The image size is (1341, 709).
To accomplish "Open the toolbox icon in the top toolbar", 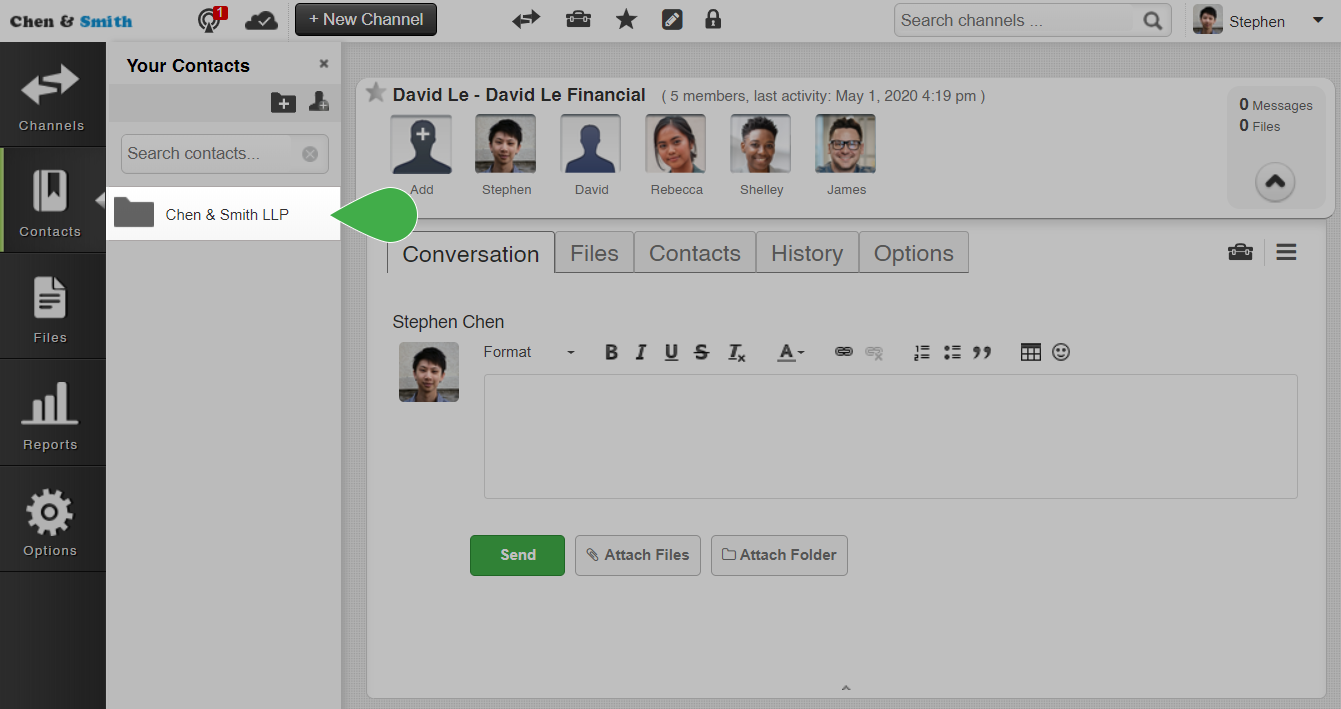I will coord(578,19).
